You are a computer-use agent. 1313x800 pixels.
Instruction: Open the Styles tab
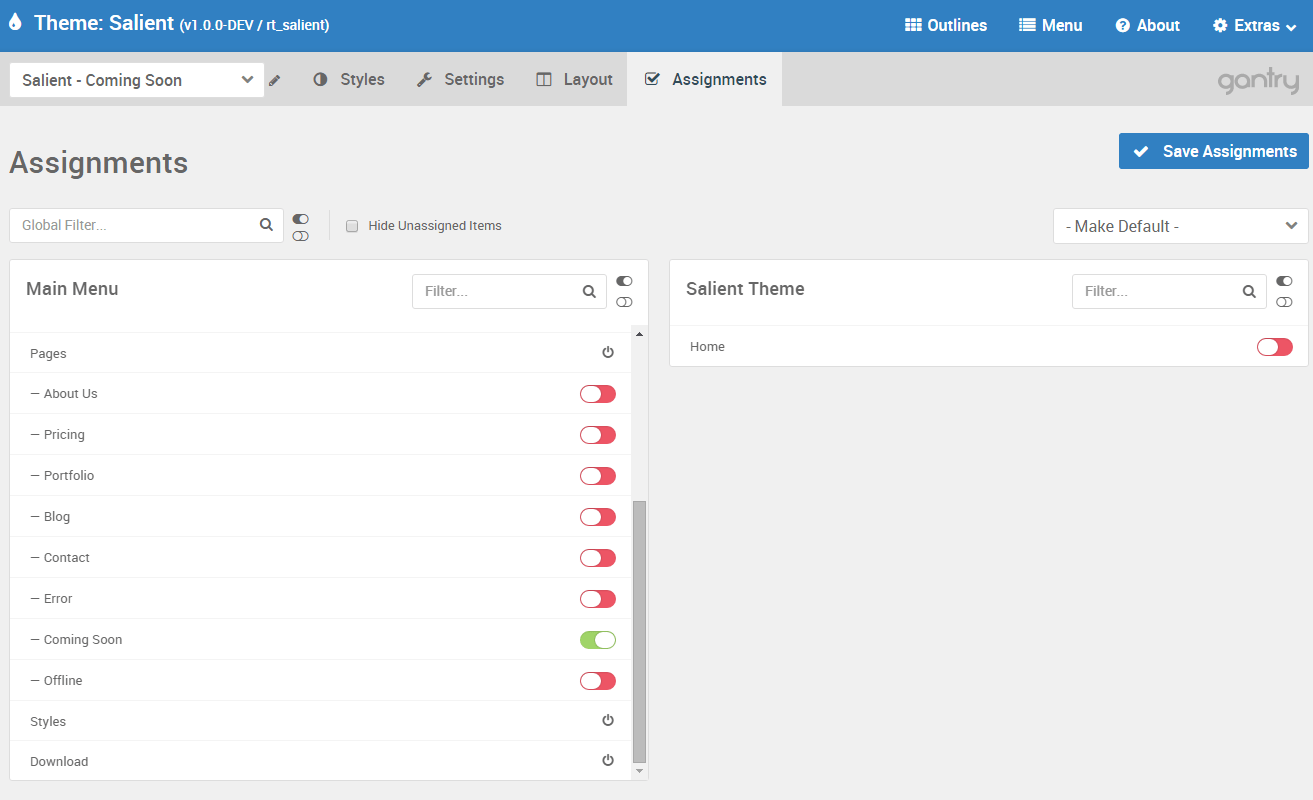point(349,79)
